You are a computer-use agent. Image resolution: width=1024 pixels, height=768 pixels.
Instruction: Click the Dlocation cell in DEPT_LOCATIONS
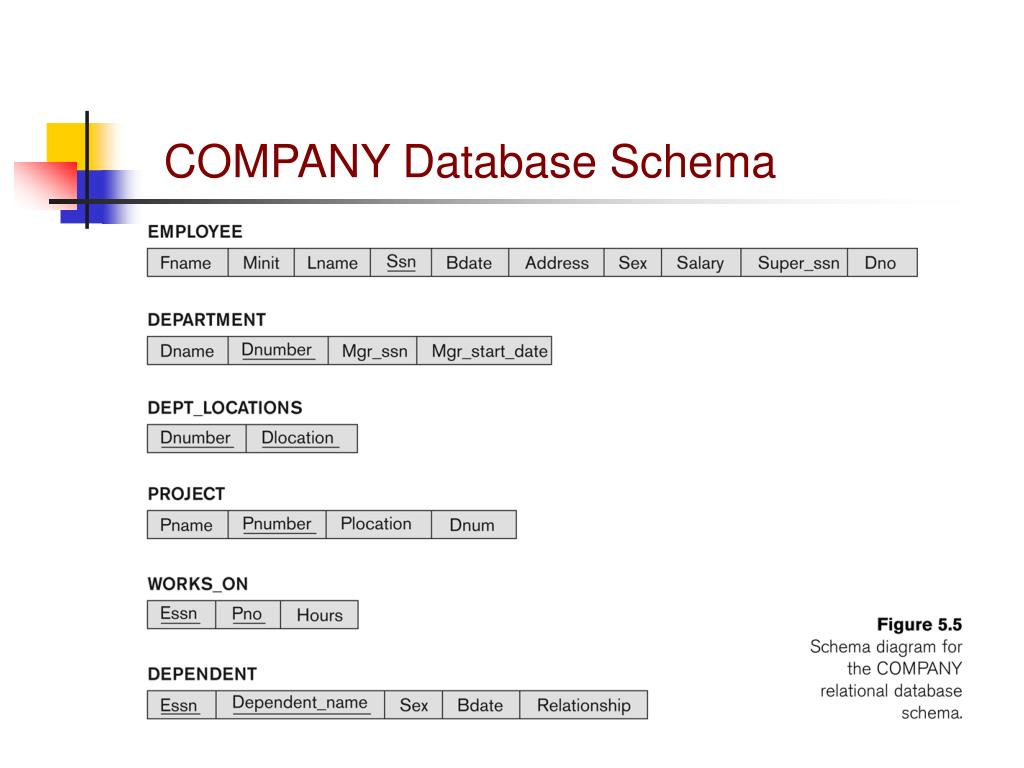pos(302,438)
